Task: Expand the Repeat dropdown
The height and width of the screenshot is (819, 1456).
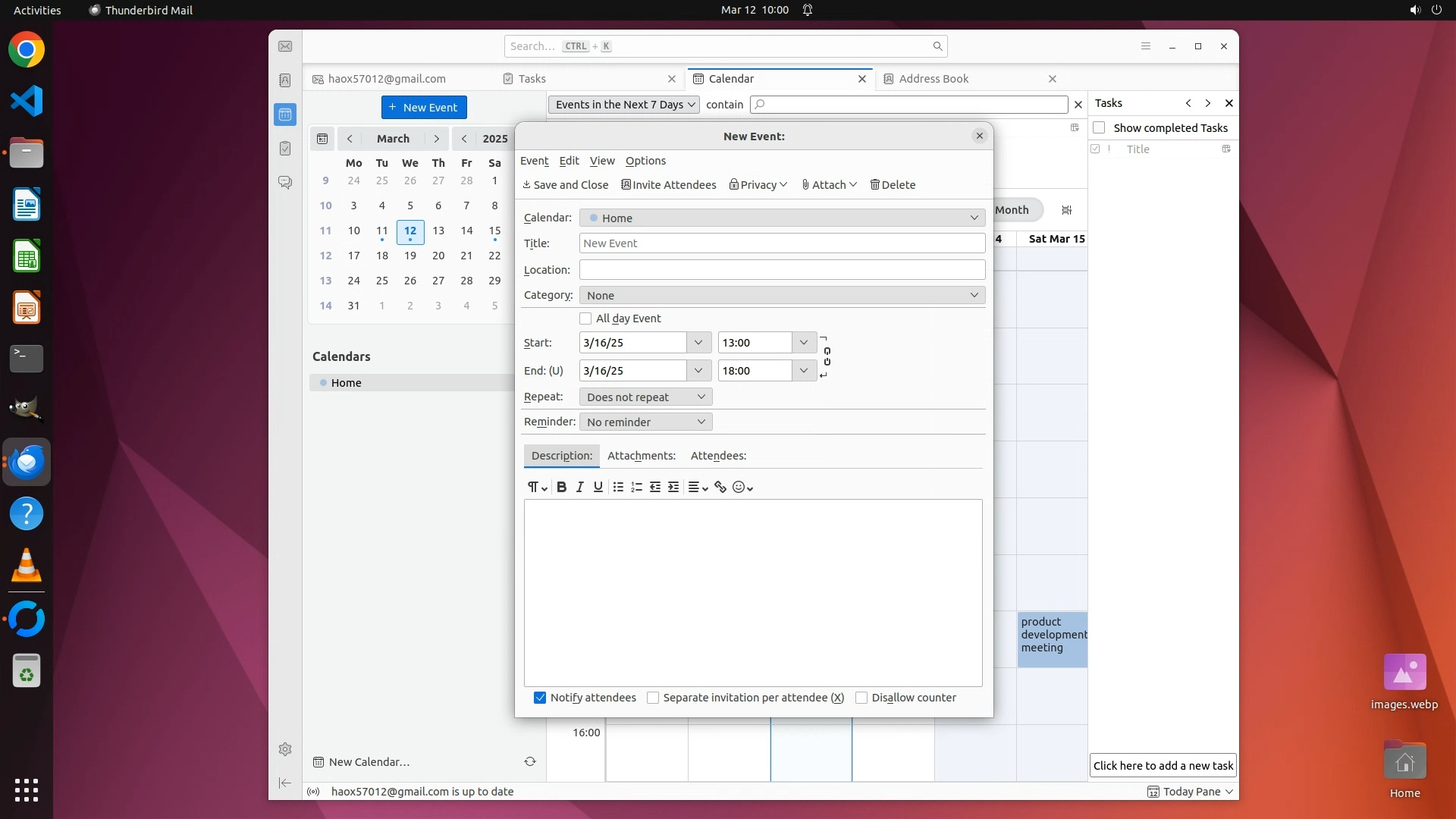Action: click(x=645, y=397)
